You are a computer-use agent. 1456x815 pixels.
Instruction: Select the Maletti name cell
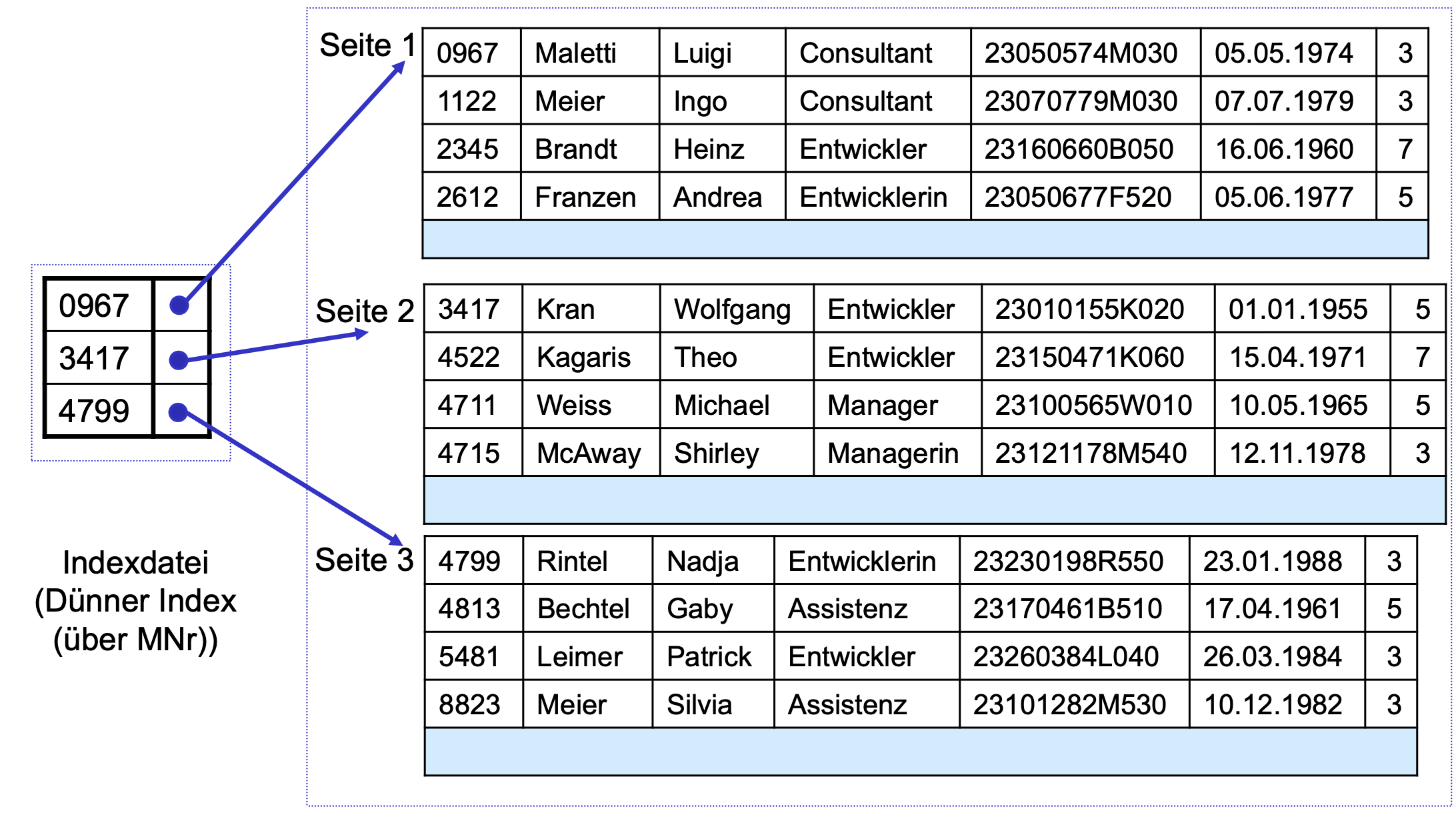click(590, 53)
